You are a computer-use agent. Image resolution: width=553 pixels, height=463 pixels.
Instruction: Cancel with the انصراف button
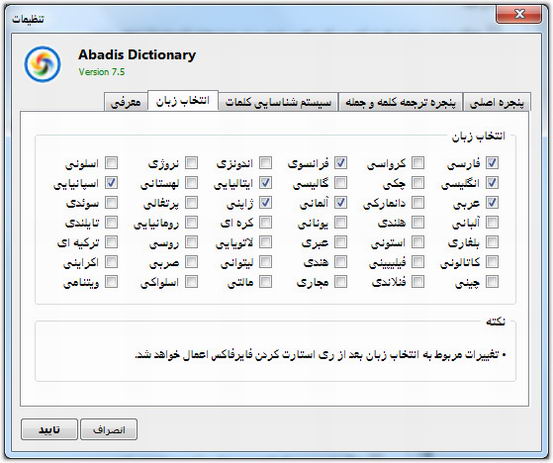[109, 430]
